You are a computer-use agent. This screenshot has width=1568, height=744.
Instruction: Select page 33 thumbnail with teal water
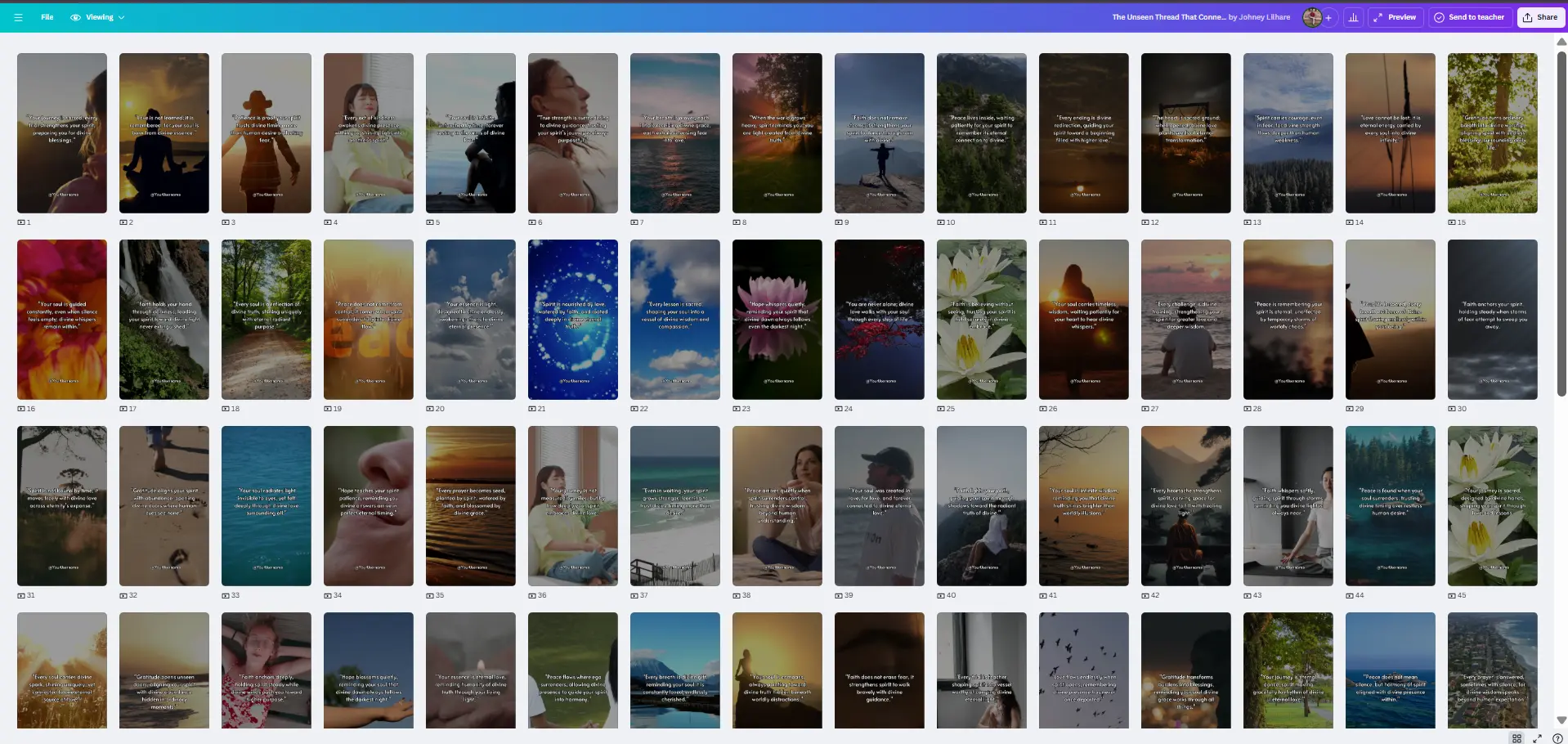pyautogui.click(x=267, y=506)
